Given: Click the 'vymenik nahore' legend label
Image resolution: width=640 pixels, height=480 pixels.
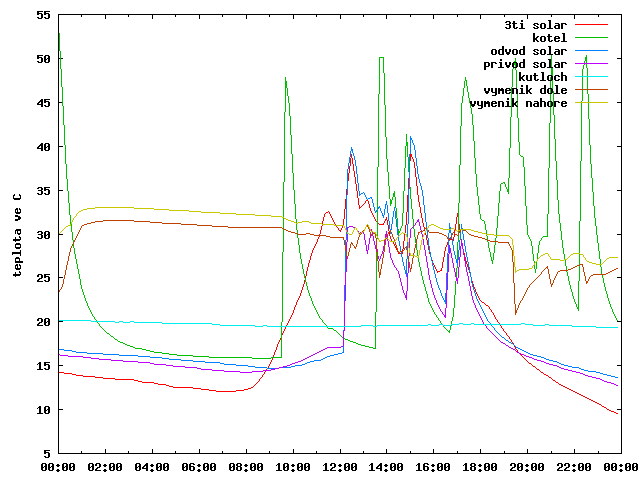Looking at the screenshot, I should click(518, 103).
